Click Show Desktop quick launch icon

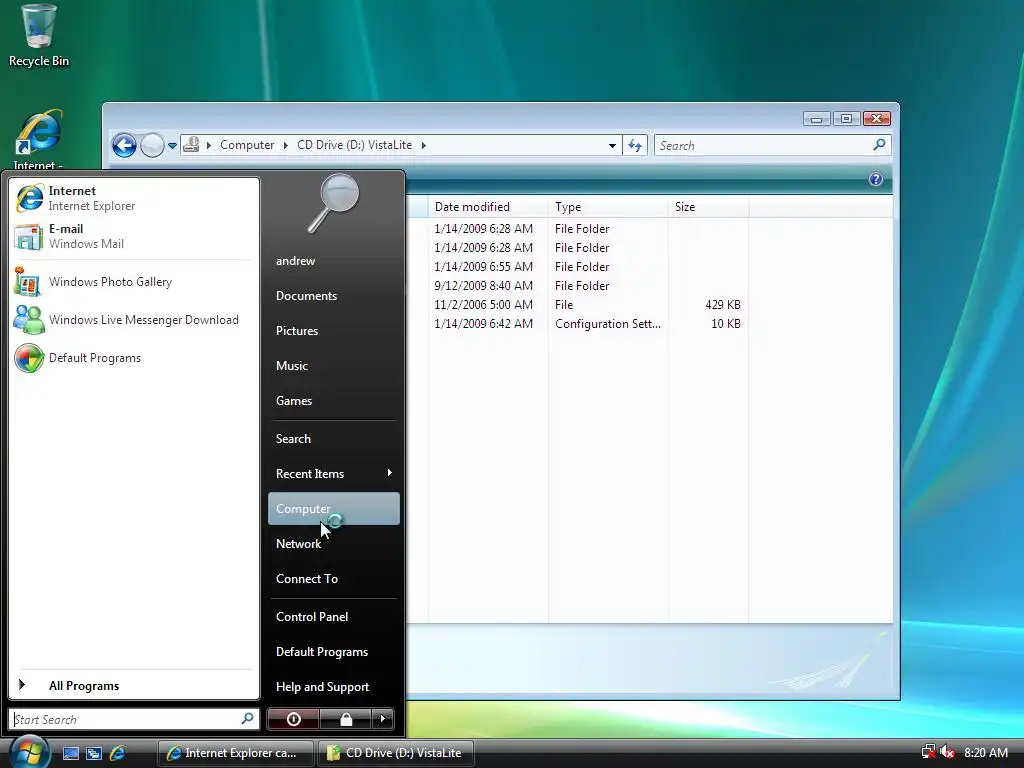(x=71, y=753)
